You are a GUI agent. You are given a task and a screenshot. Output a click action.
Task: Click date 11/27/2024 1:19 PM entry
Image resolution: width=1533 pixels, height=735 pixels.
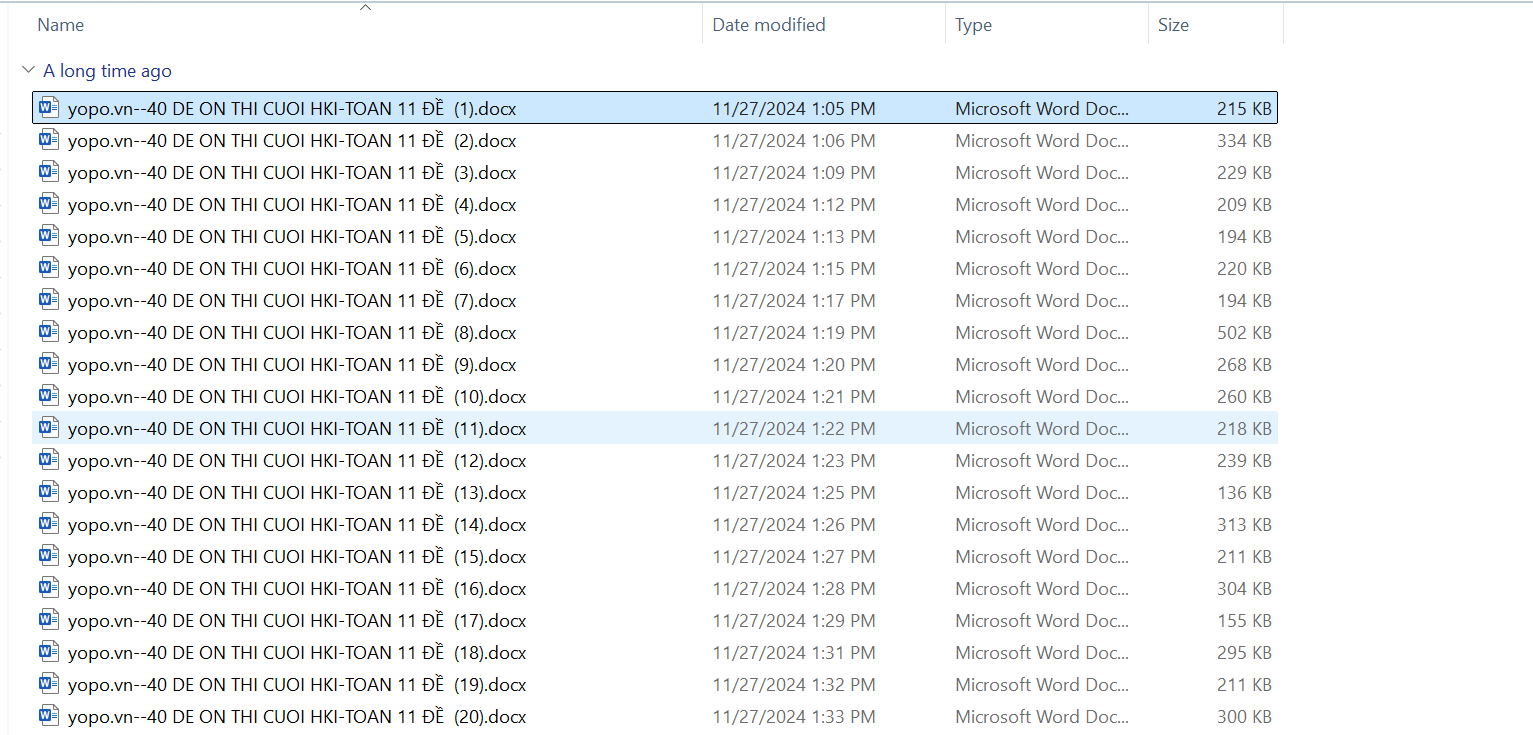point(793,333)
